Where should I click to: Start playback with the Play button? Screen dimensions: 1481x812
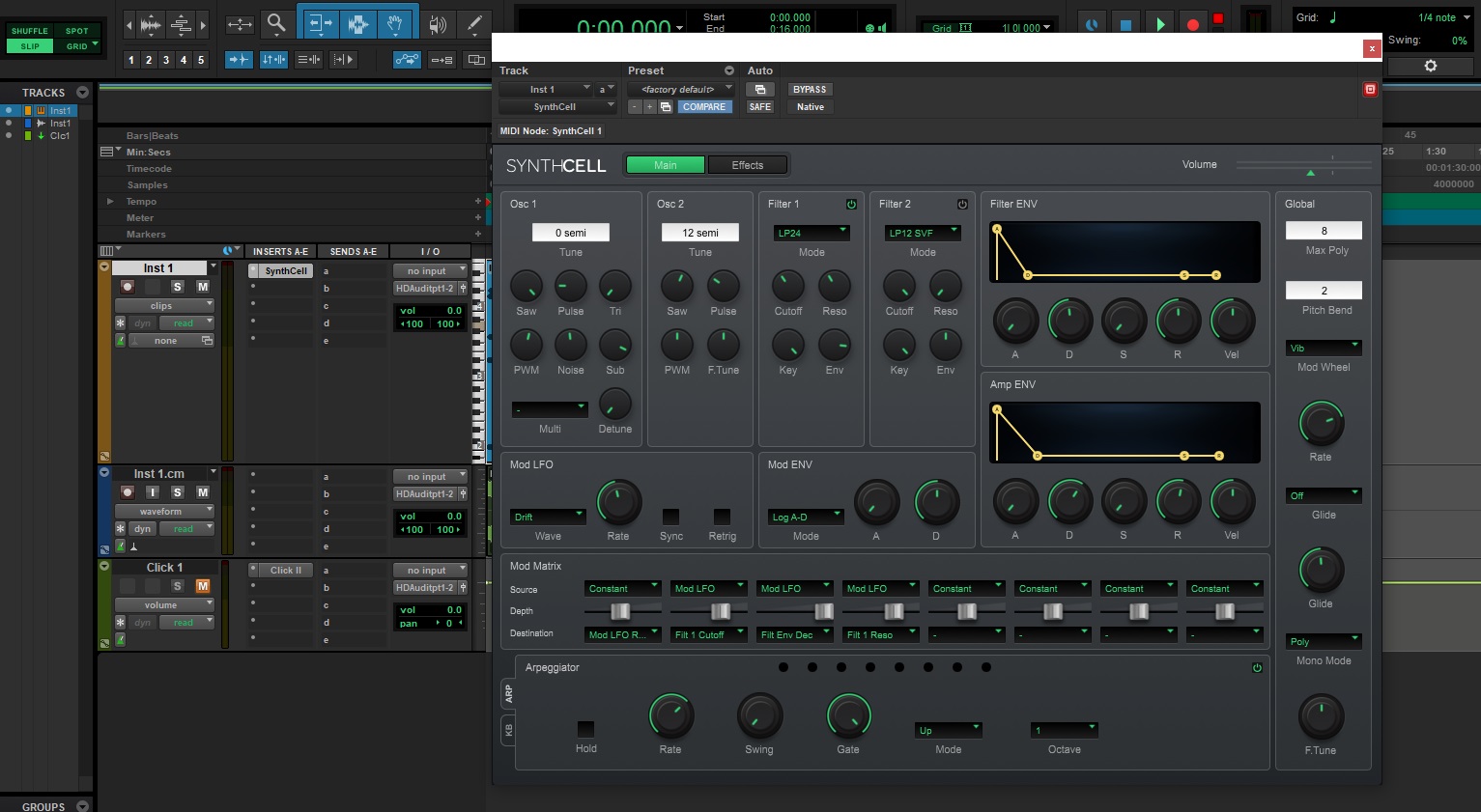(x=1160, y=24)
